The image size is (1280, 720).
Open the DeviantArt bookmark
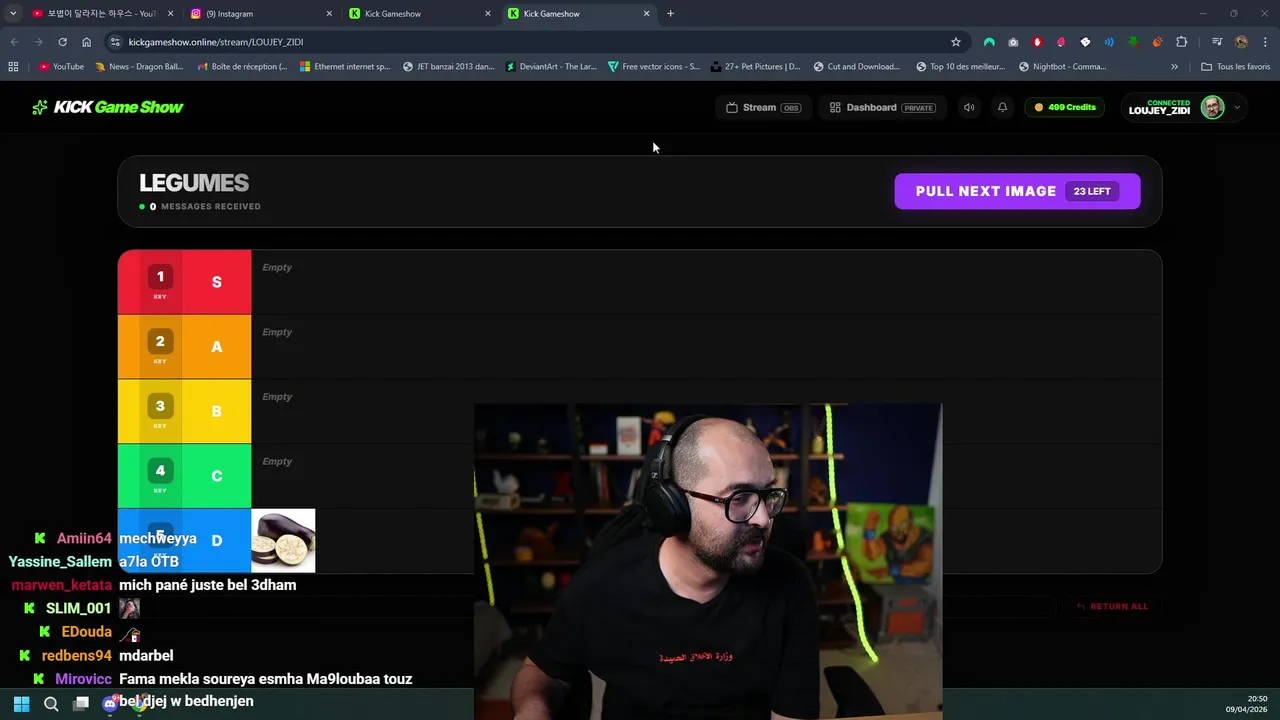pyautogui.click(x=551, y=67)
